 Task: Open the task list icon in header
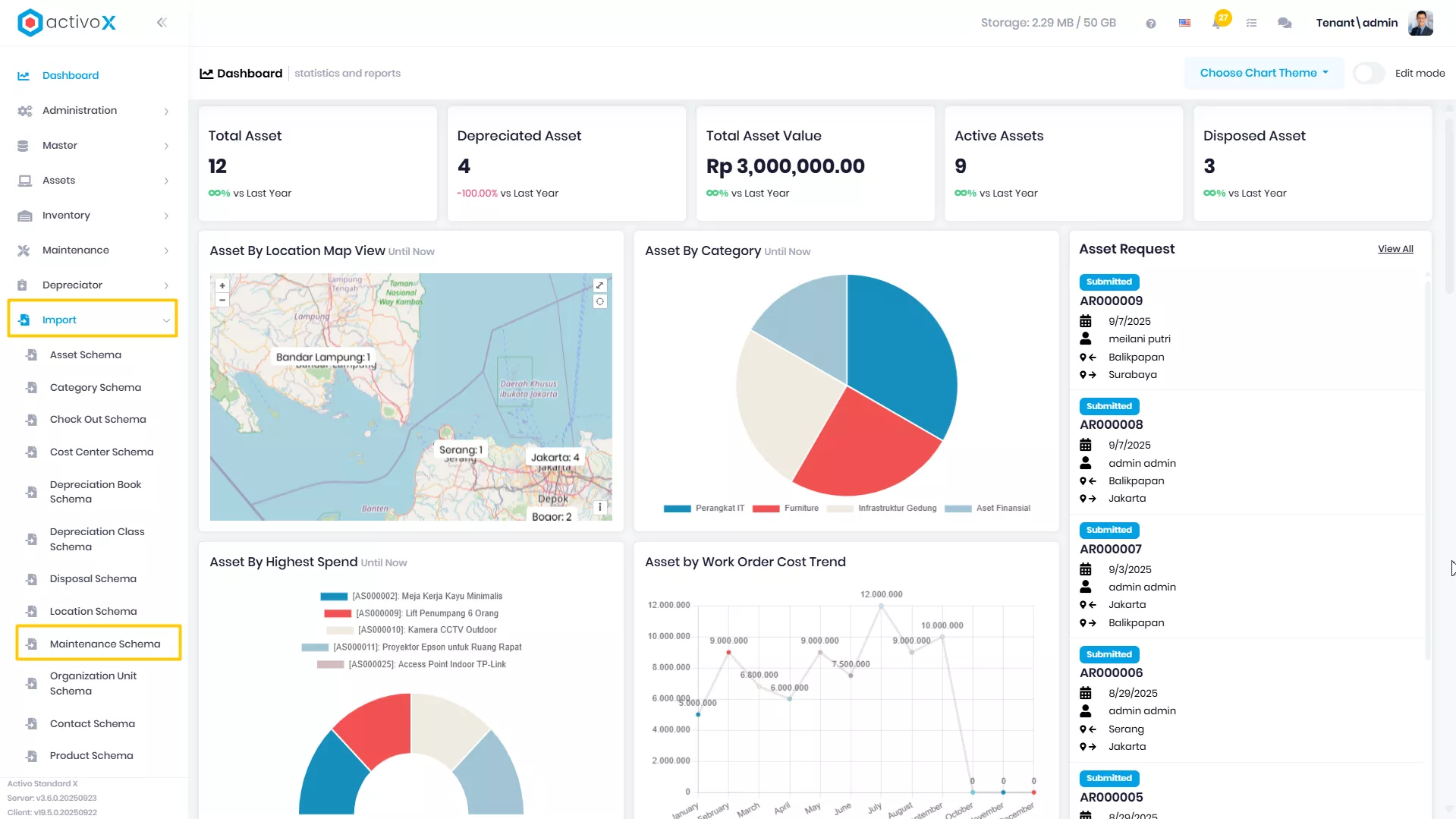(1252, 24)
